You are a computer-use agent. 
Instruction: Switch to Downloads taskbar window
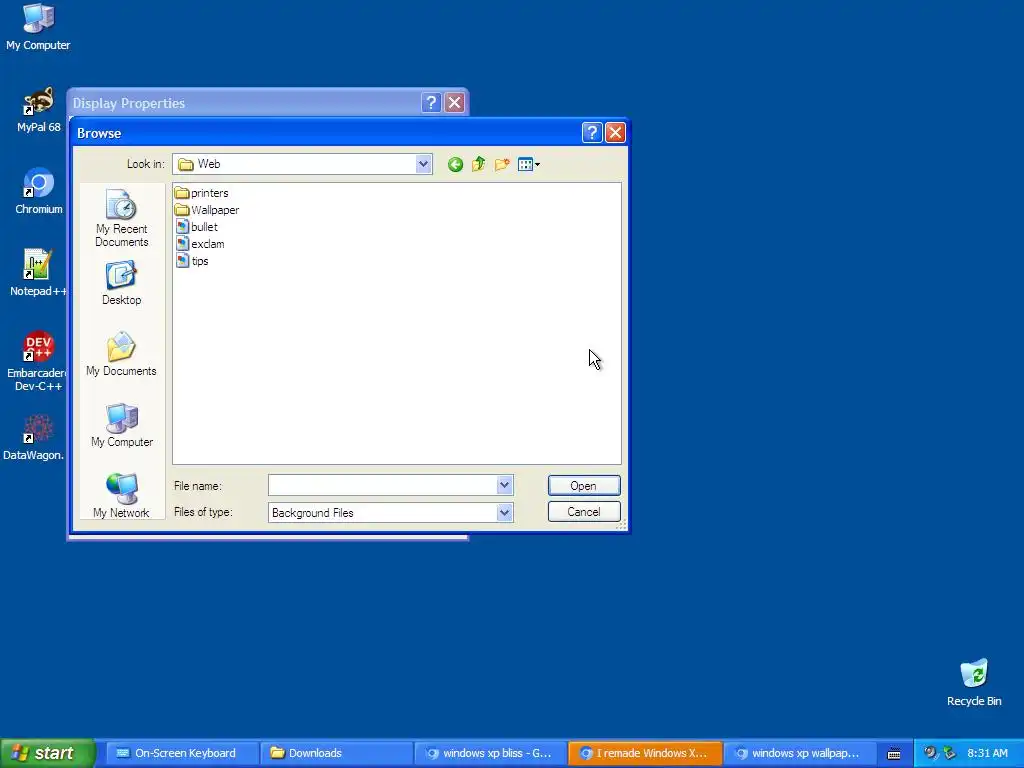[x=336, y=754]
